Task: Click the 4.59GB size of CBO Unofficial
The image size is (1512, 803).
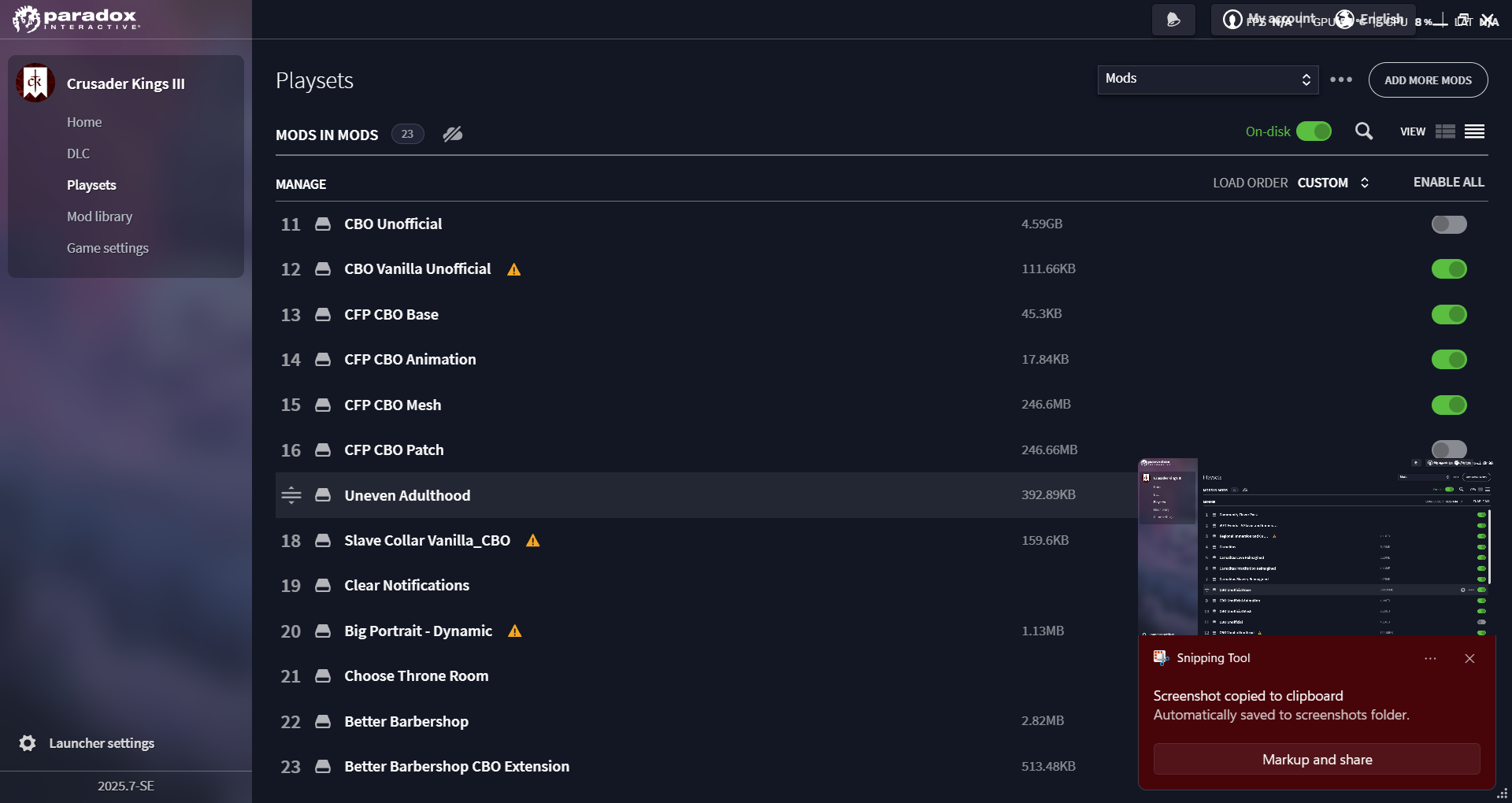Action: coord(1042,224)
